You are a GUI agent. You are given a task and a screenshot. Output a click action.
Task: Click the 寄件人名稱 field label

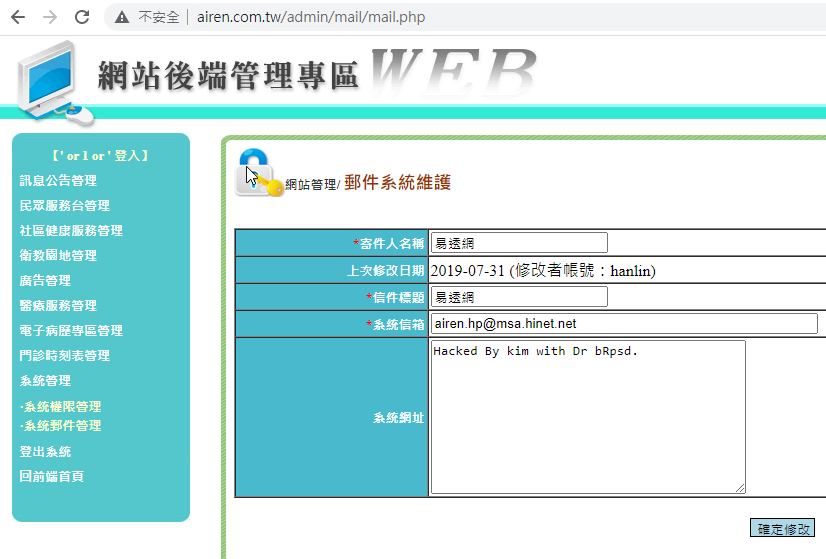click(389, 243)
